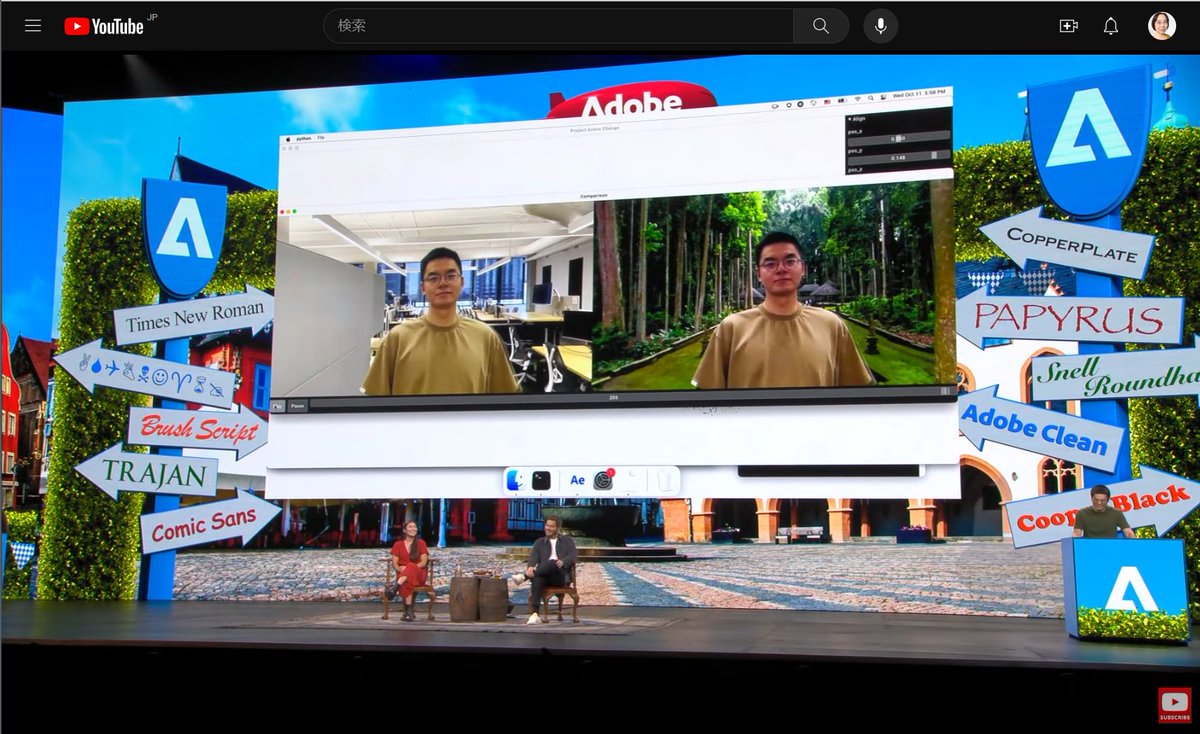Open the YouTube hamburger guide menu

point(33,26)
